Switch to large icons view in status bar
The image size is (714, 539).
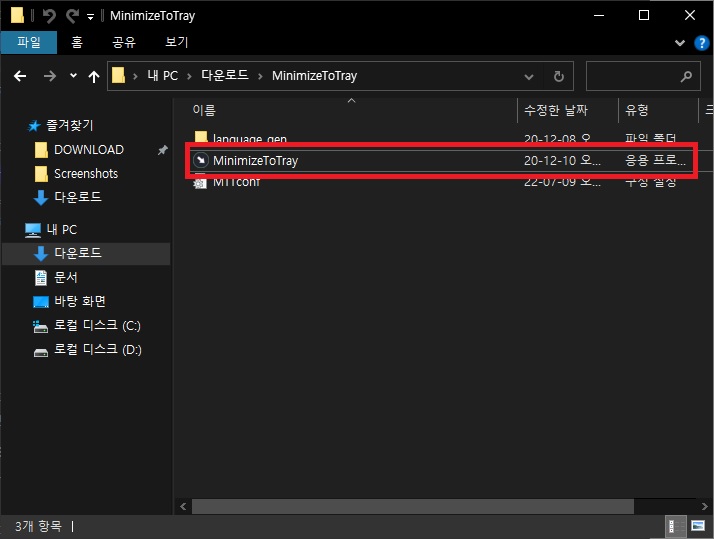point(698,526)
